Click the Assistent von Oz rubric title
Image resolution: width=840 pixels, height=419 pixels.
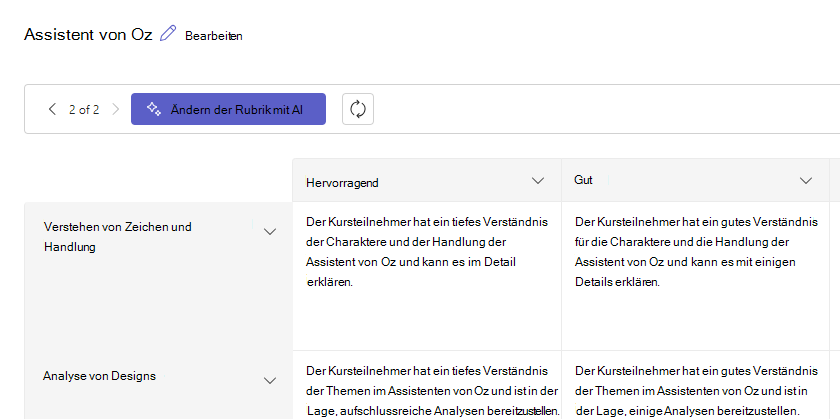point(88,34)
